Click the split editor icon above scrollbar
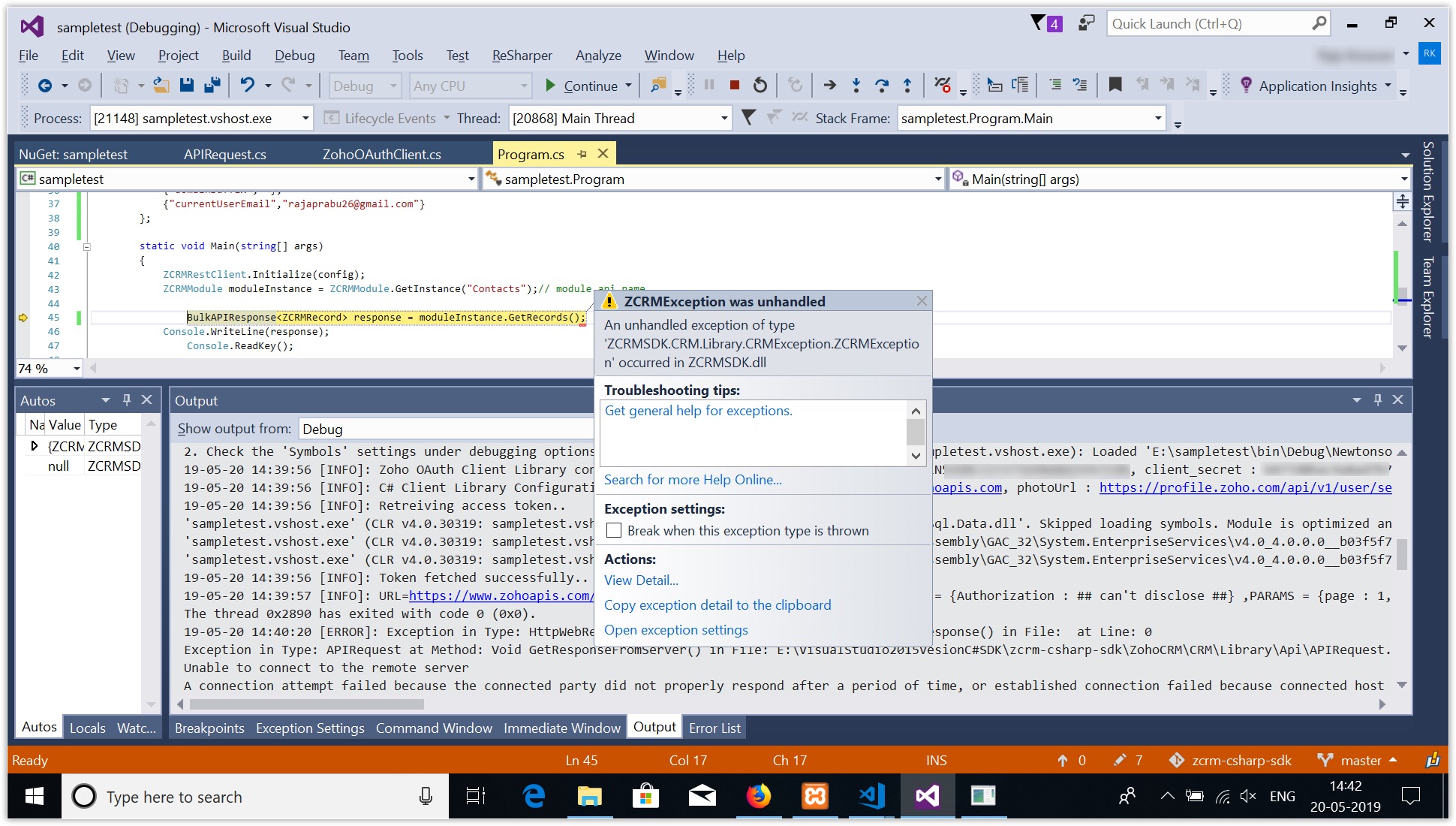The height and width of the screenshot is (826, 1456). click(x=1402, y=200)
